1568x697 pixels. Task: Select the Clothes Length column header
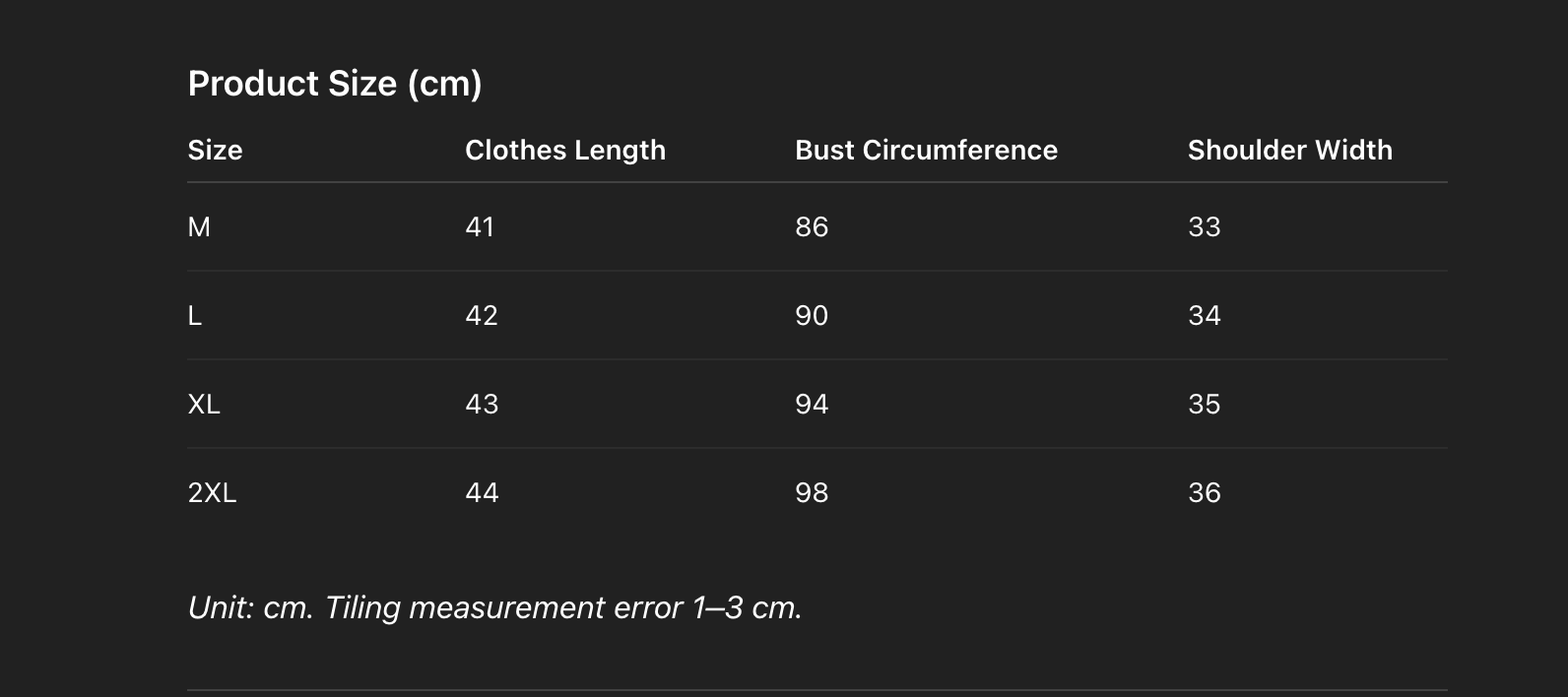[565, 150]
